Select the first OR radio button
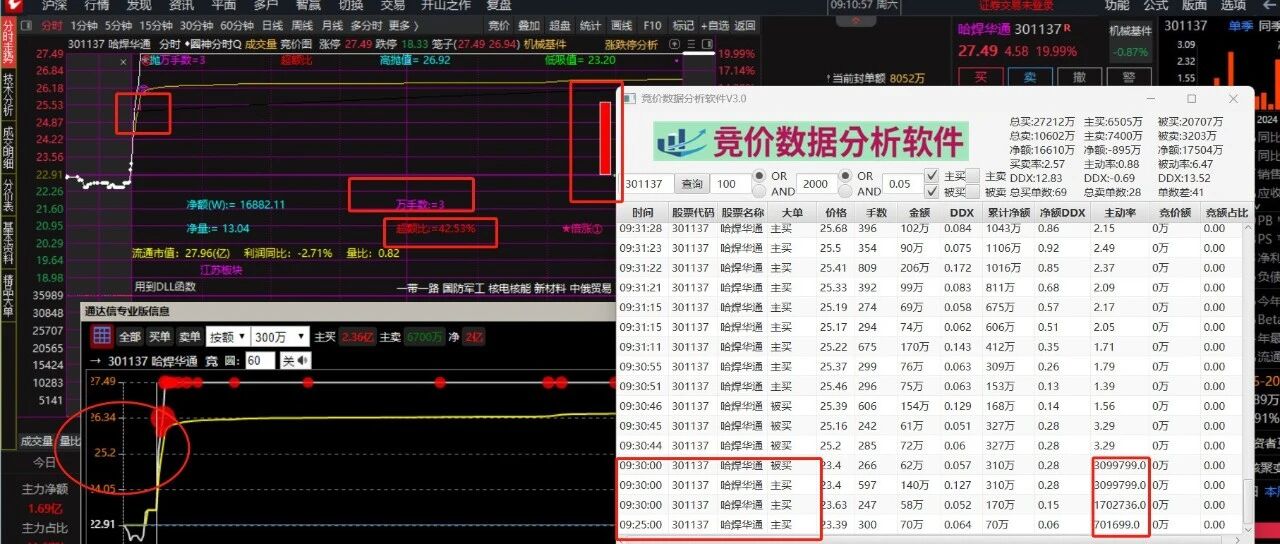This screenshot has width=1280, height=544. click(758, 176)
